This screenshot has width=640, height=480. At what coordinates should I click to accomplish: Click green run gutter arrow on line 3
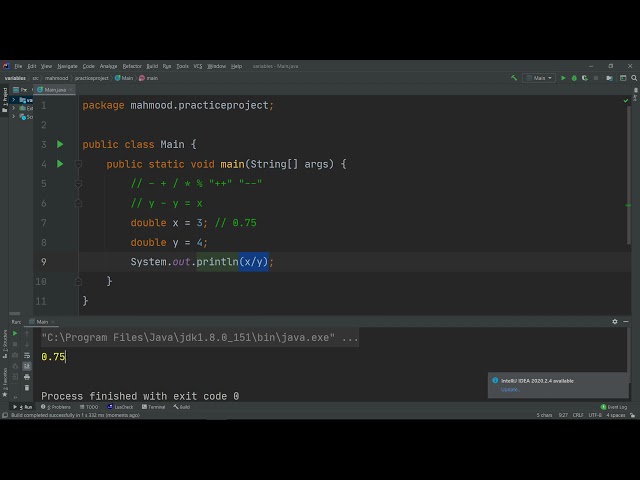(60, 144)
